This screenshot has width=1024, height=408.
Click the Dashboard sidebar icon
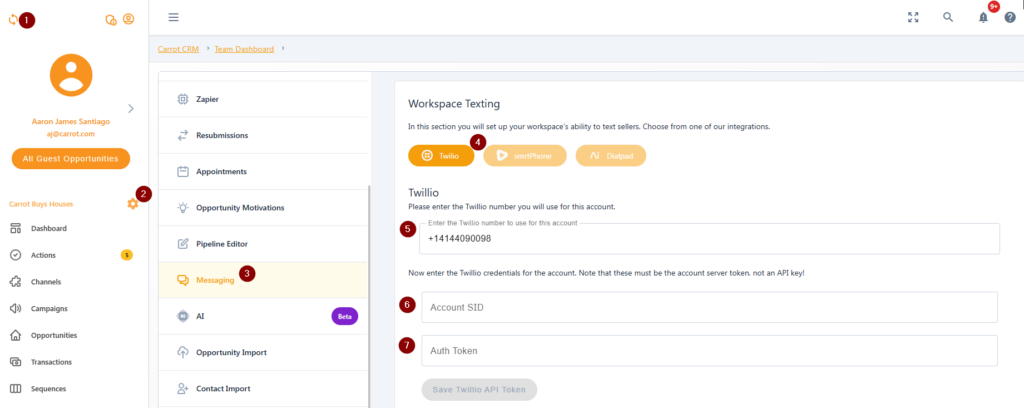click(x=16, y=228)
